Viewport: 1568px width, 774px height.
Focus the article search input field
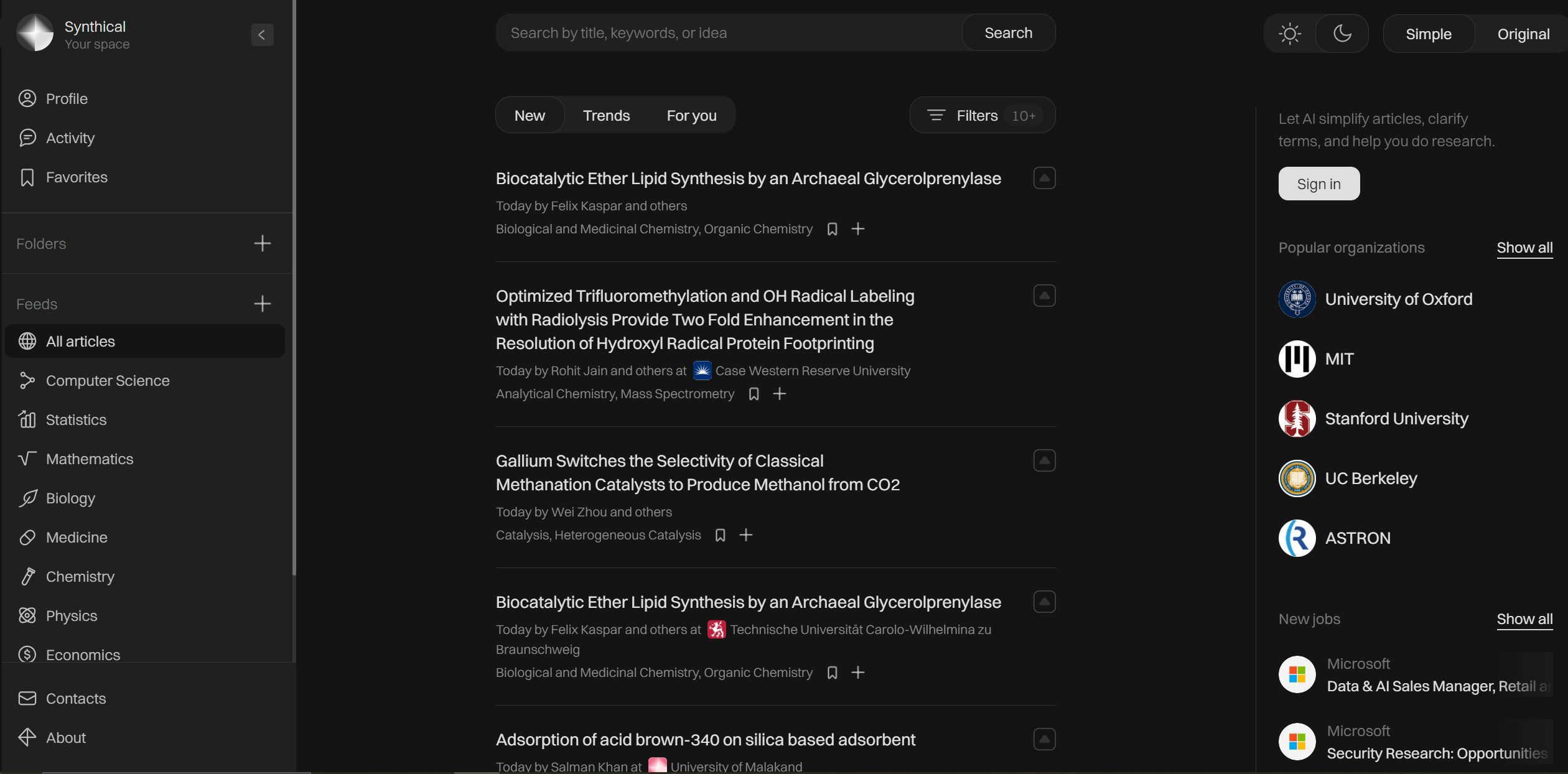tap(729, 32)
